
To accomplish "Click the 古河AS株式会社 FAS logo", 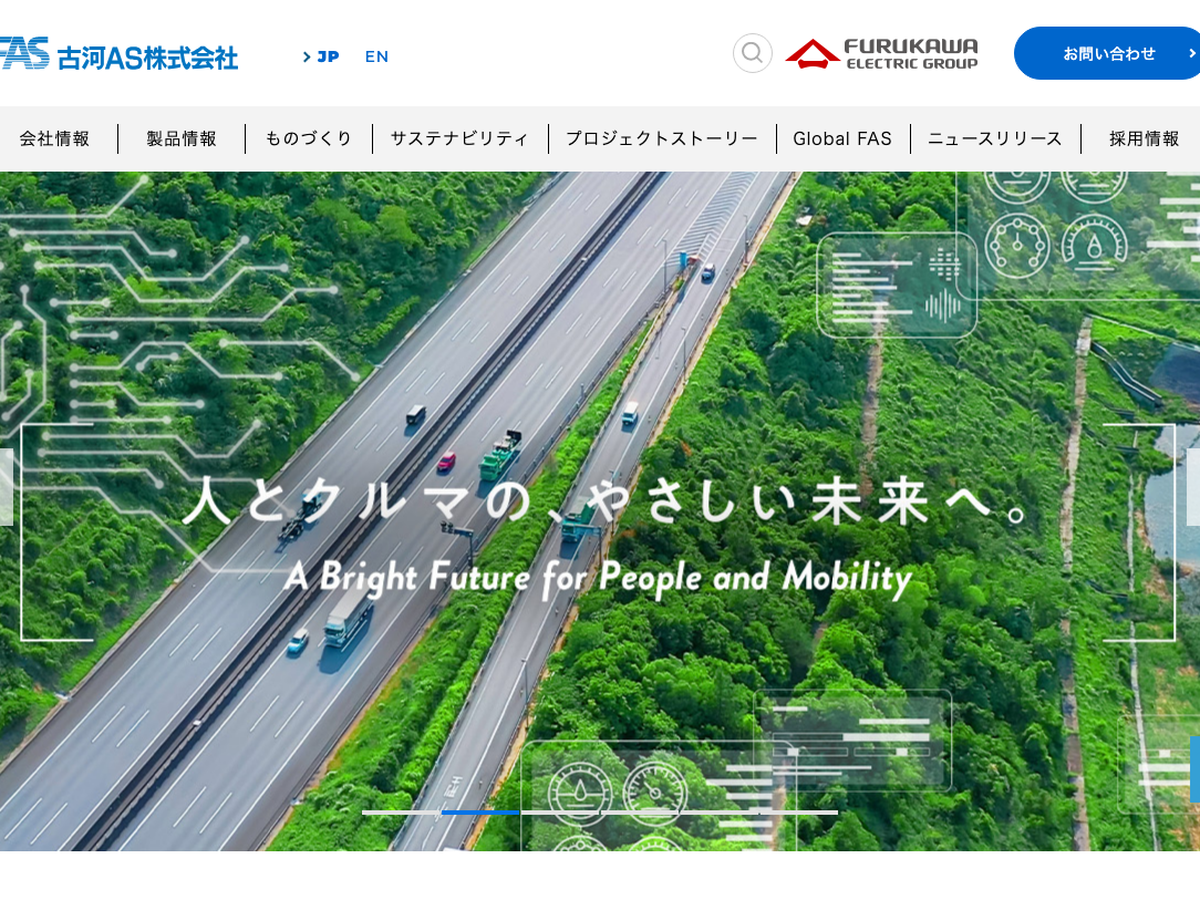I will pyautogui.click(x=119, y=54).
